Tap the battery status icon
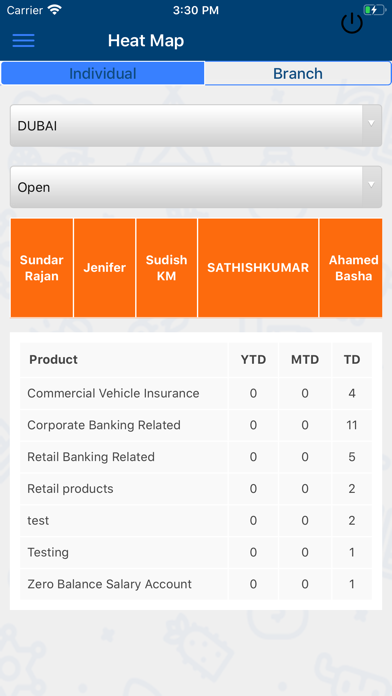Image resolution: width=392 pixels, height=696 pixels. coord(374,10)
